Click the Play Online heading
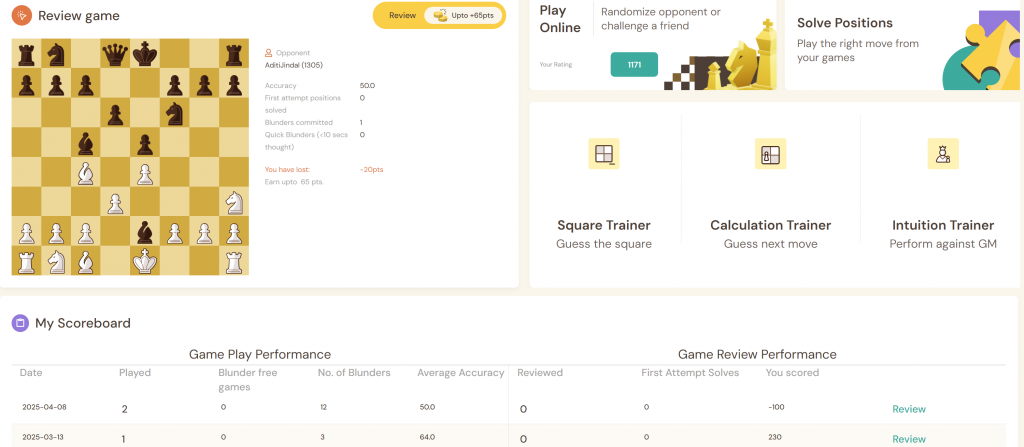This screenshot has width=1024, height=447. click(x=560, y=19)
